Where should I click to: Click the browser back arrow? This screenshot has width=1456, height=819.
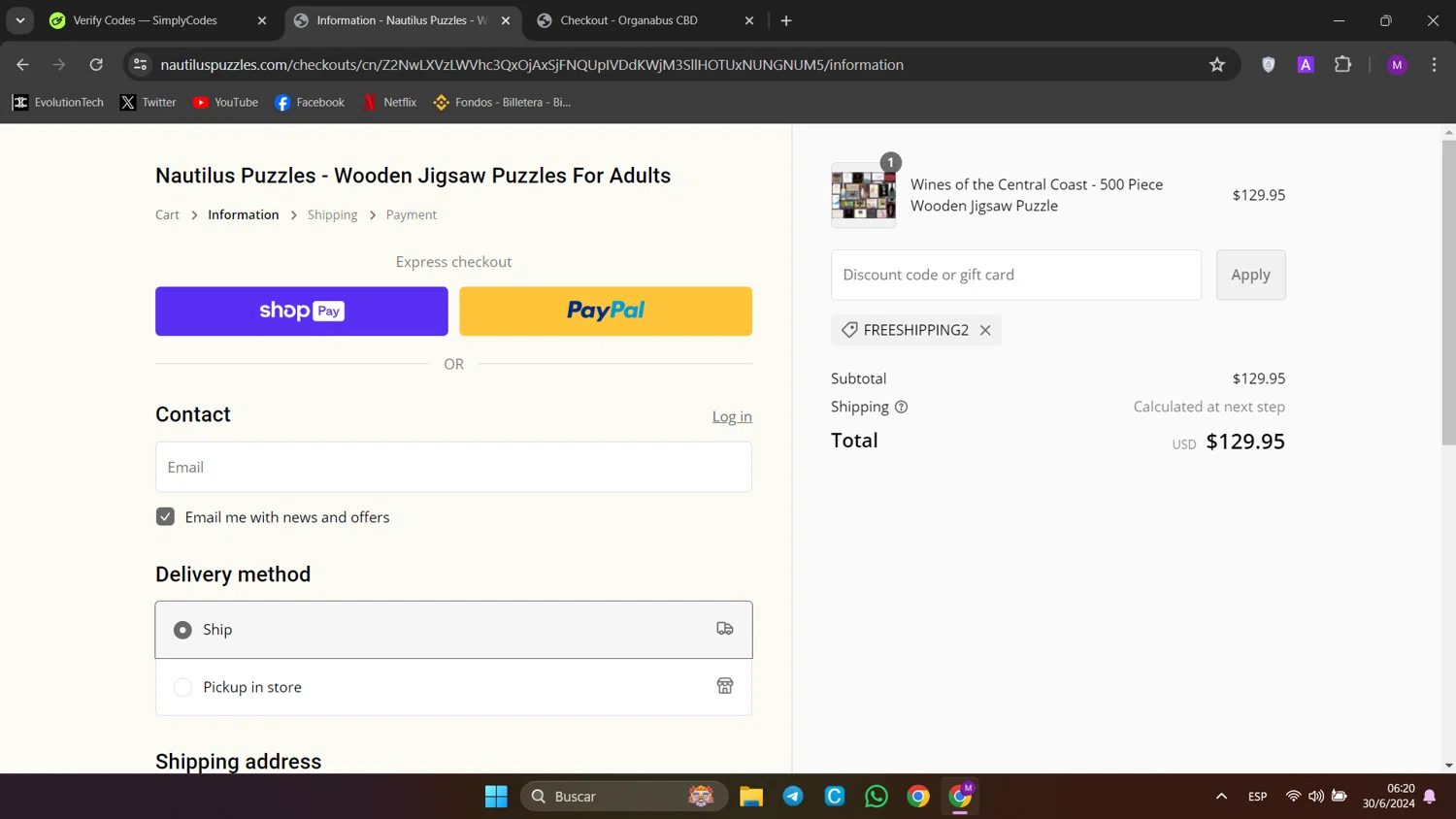point(22,65)
